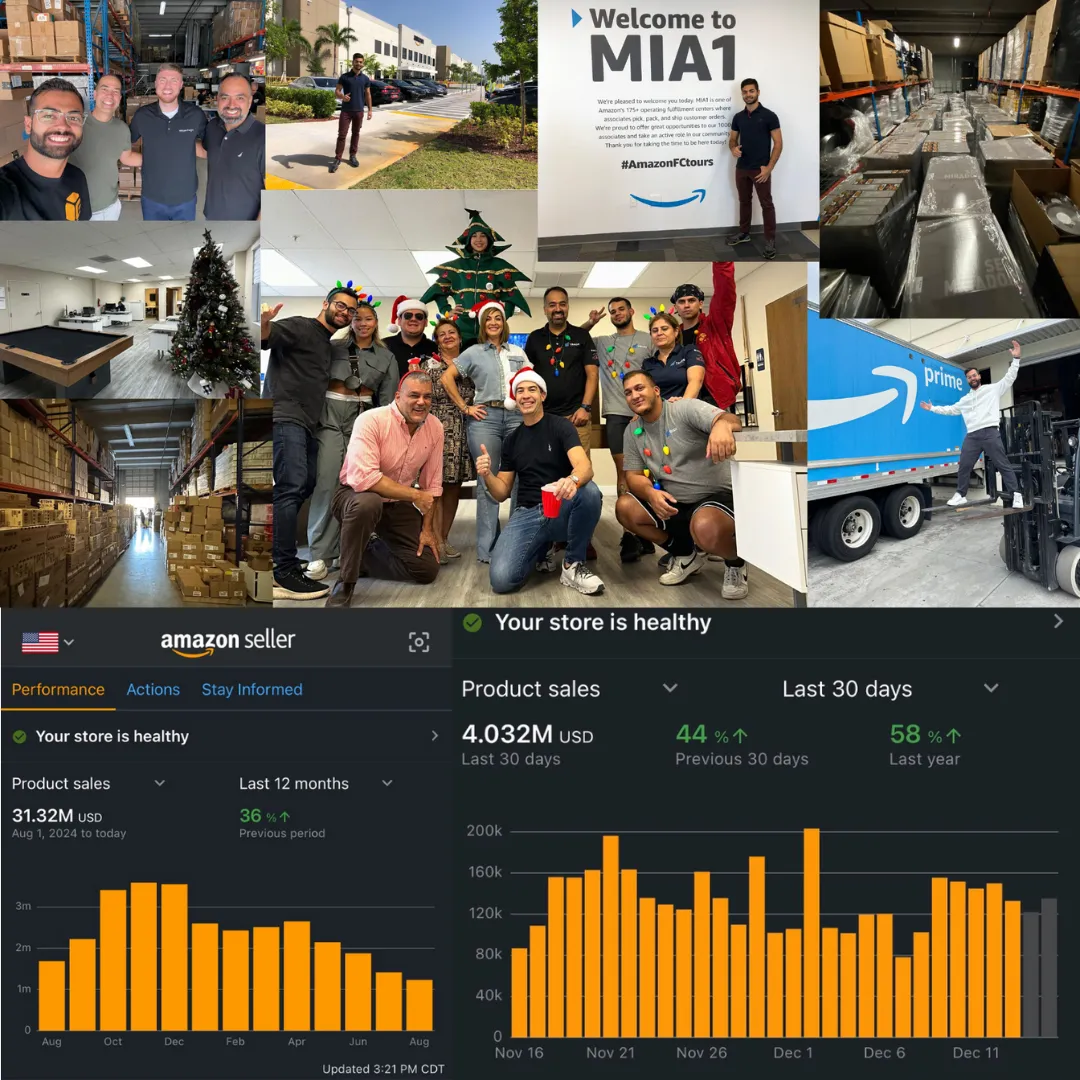Open right panel Your store is healthy banner

766,623
